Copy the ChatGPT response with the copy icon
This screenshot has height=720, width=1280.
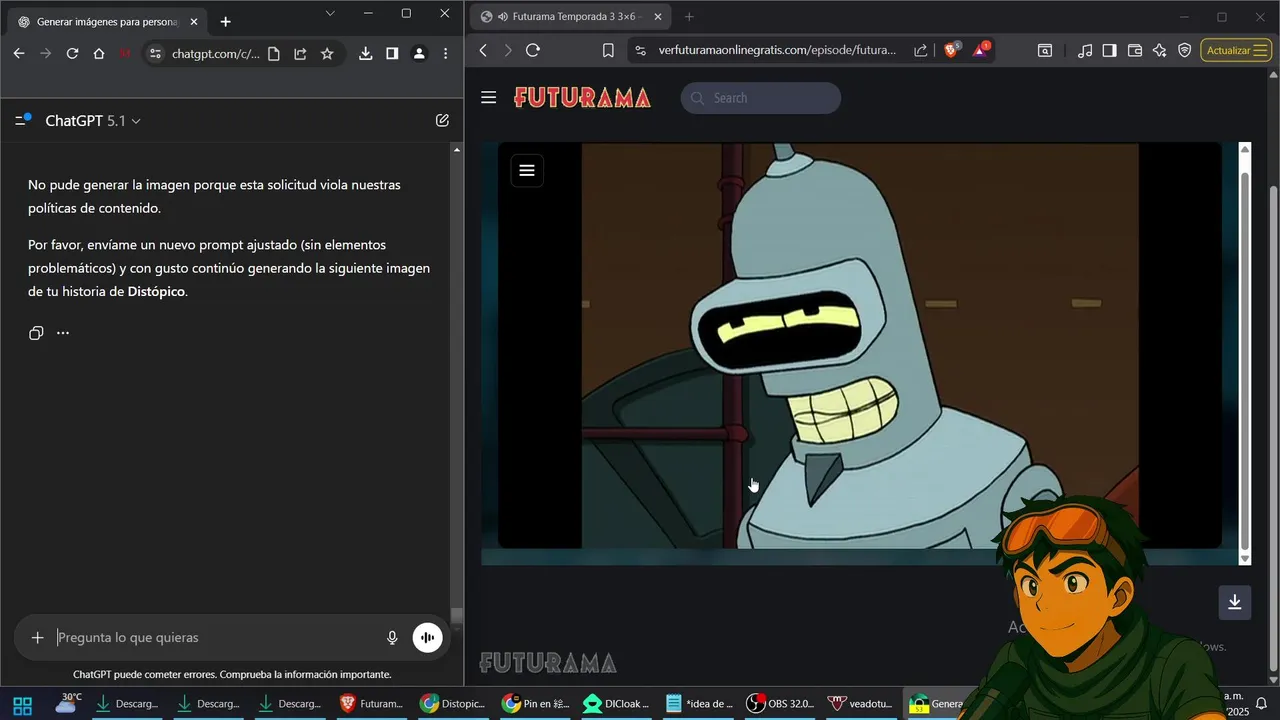tap(36, 333)
